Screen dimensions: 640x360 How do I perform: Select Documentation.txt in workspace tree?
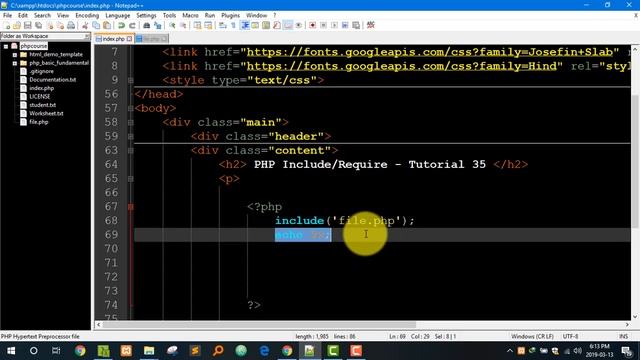point(52,80)
